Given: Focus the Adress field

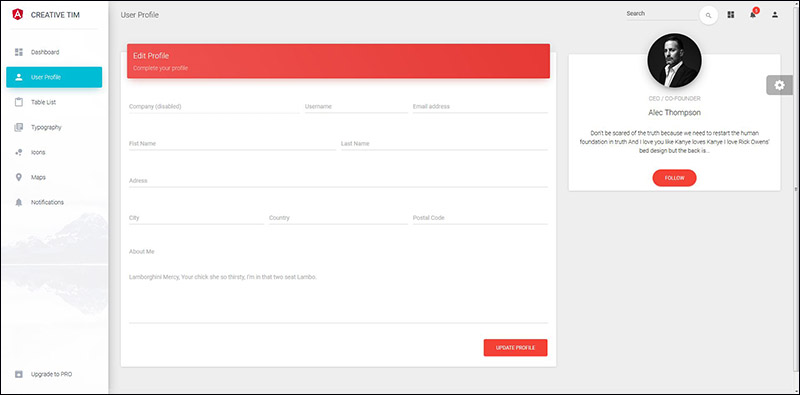Looking at the screenshot, I should [338, 181].
